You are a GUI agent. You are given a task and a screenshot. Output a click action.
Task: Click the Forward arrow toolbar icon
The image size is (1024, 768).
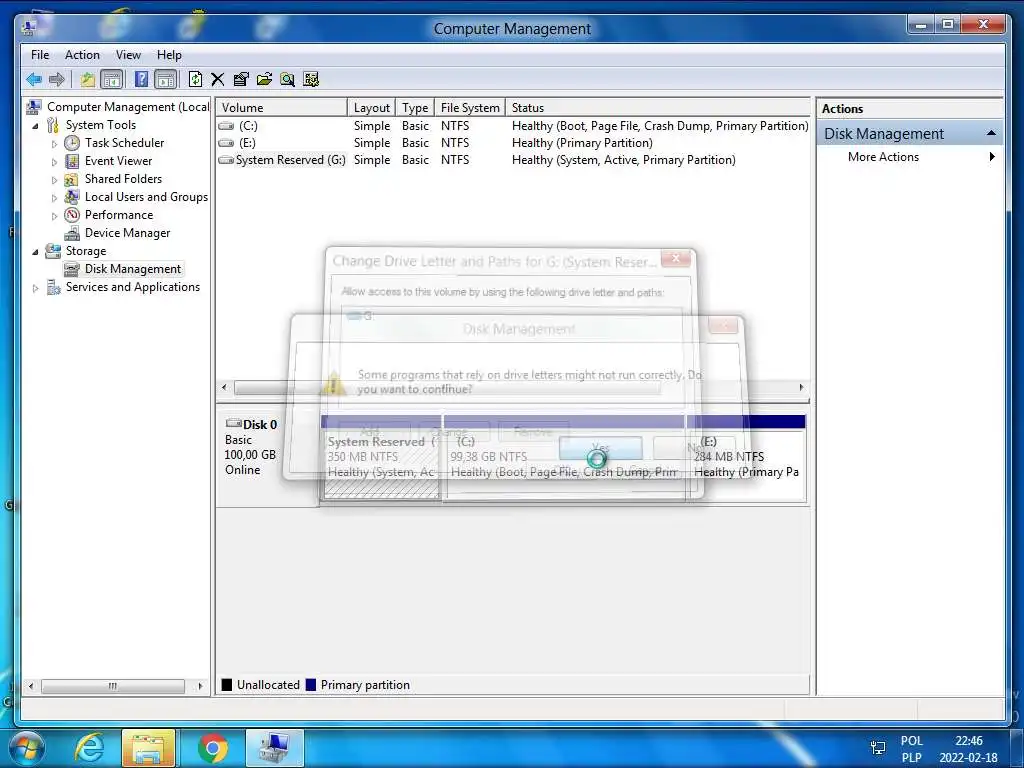(x=57, y=80)
